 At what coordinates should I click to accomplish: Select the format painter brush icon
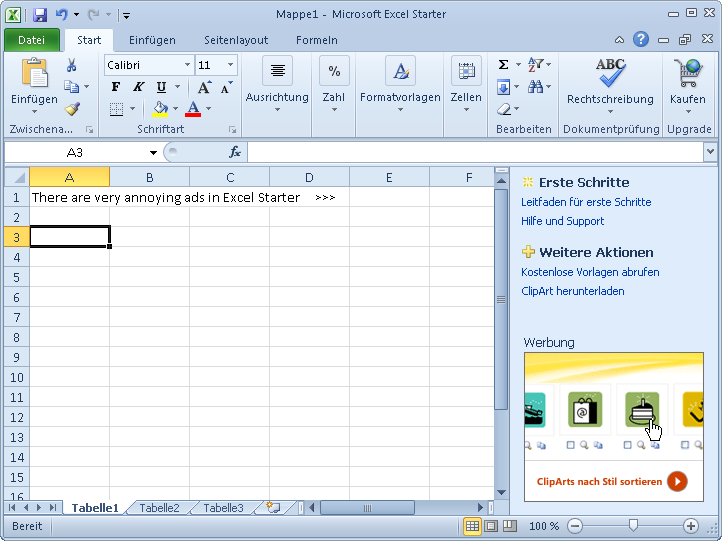72,109
